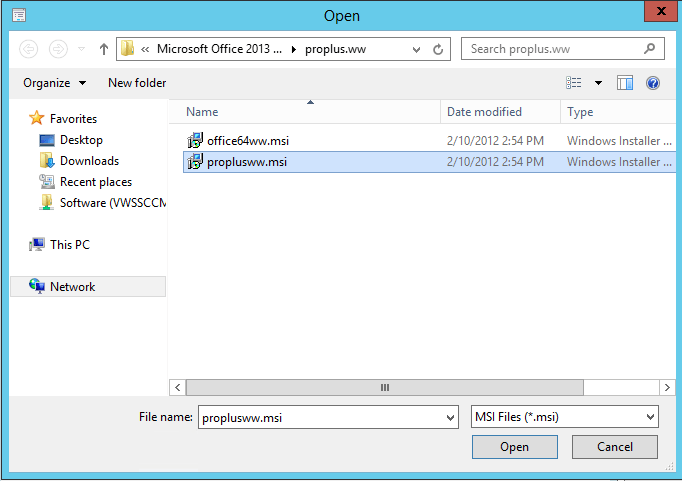Change the view layout icon
The image size is (682, 481).
574,82
